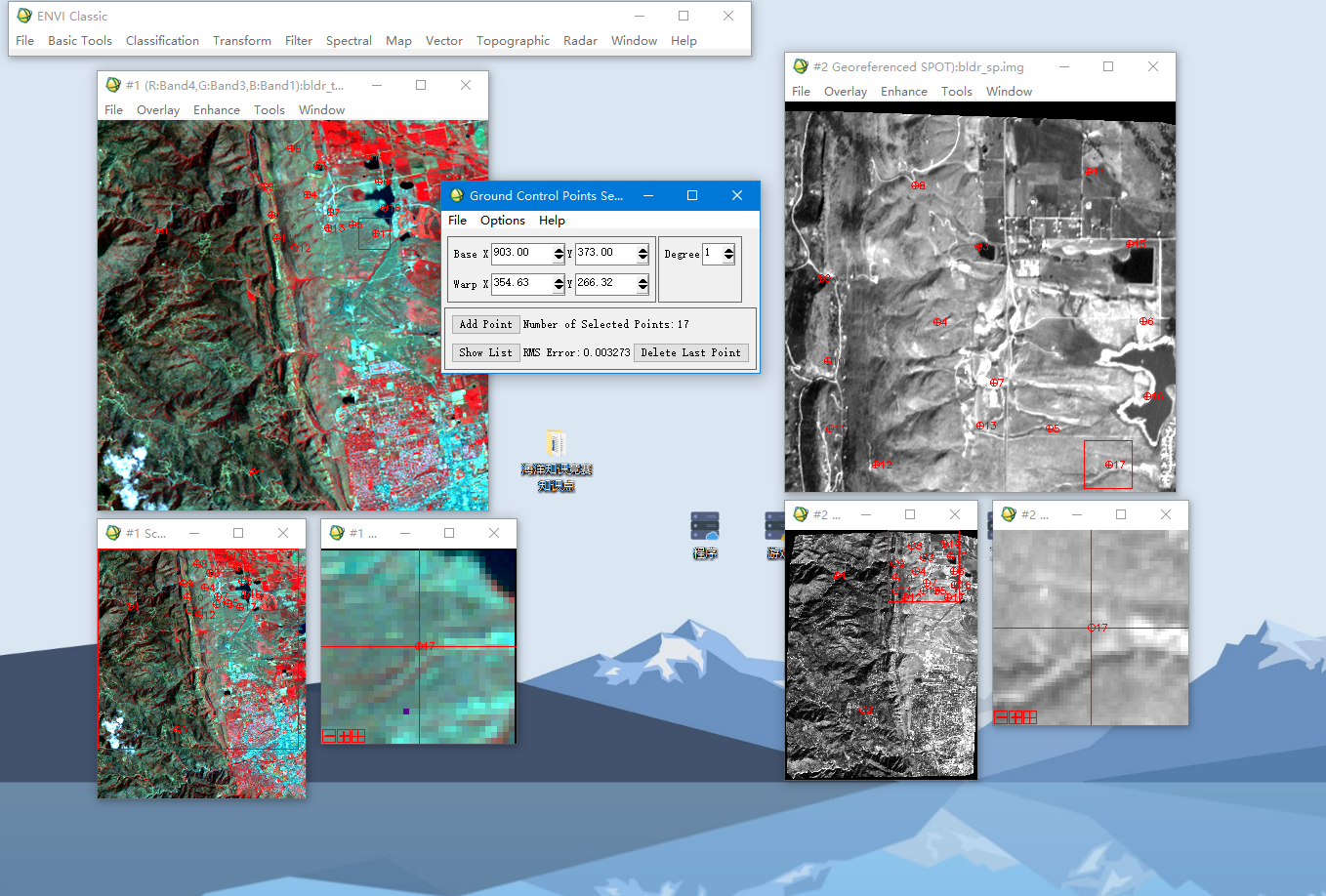
Task: Open desktop shortcut 程序
Action: pyautogui.click(x=705, y=535)
